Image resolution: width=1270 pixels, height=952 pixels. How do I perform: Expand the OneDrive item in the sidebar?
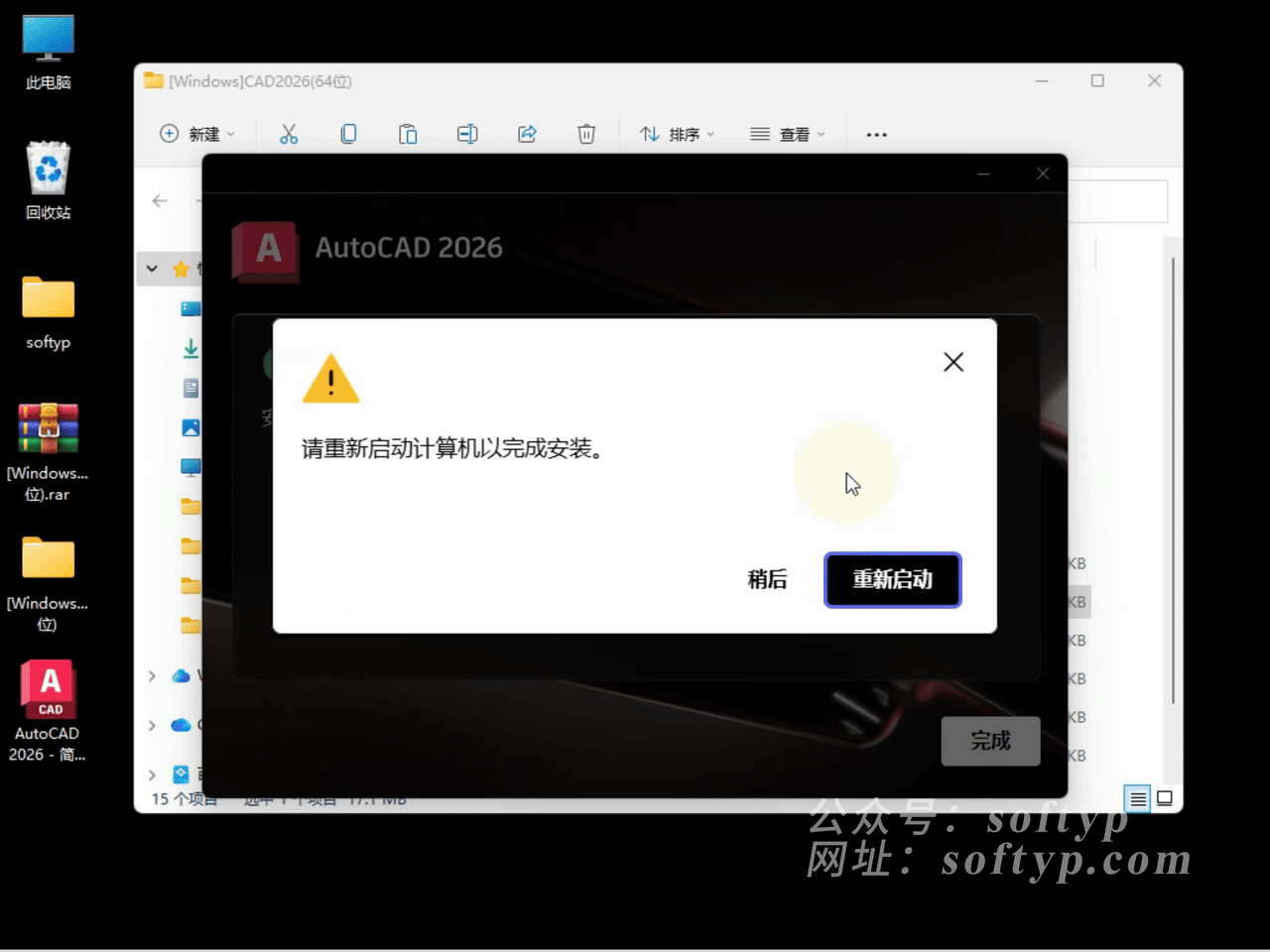point(151,725)
